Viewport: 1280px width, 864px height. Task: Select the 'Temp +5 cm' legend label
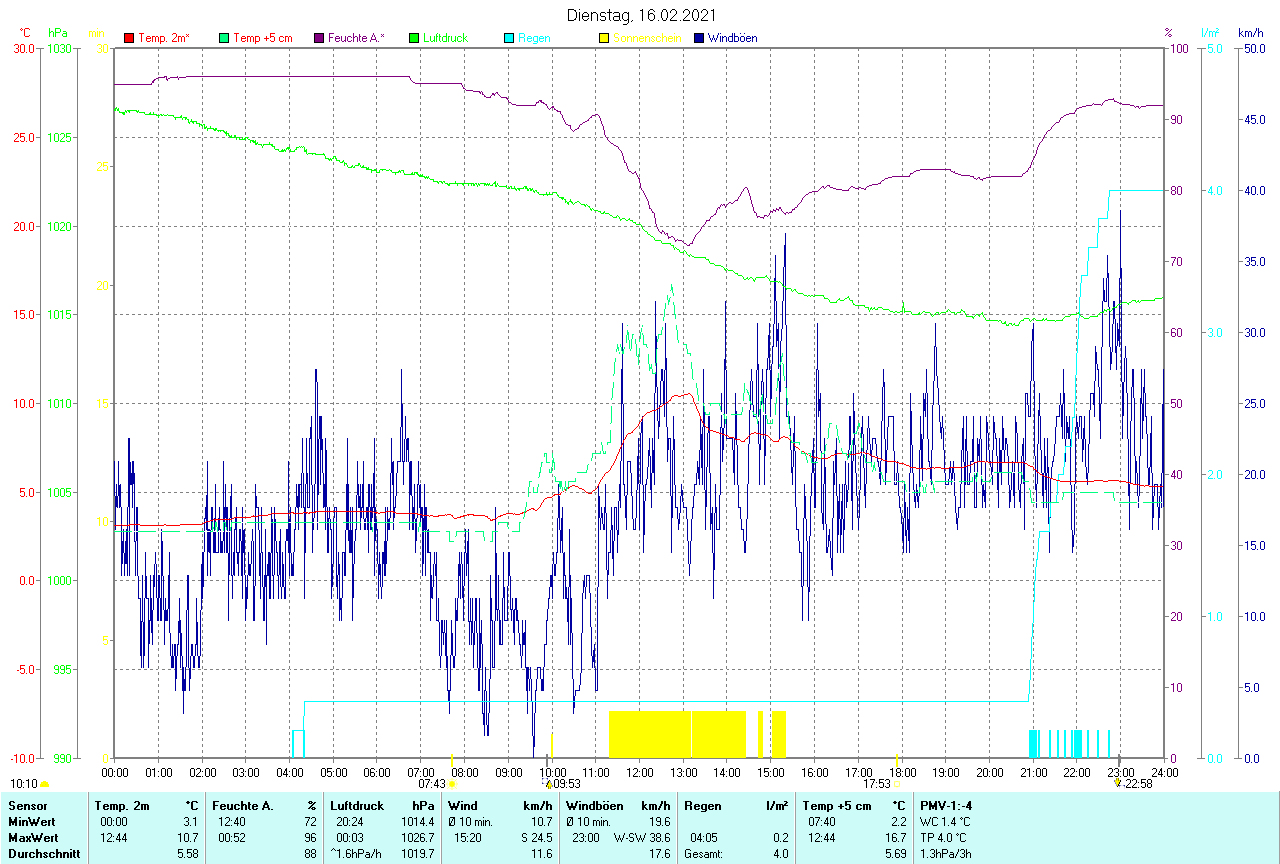263,38
